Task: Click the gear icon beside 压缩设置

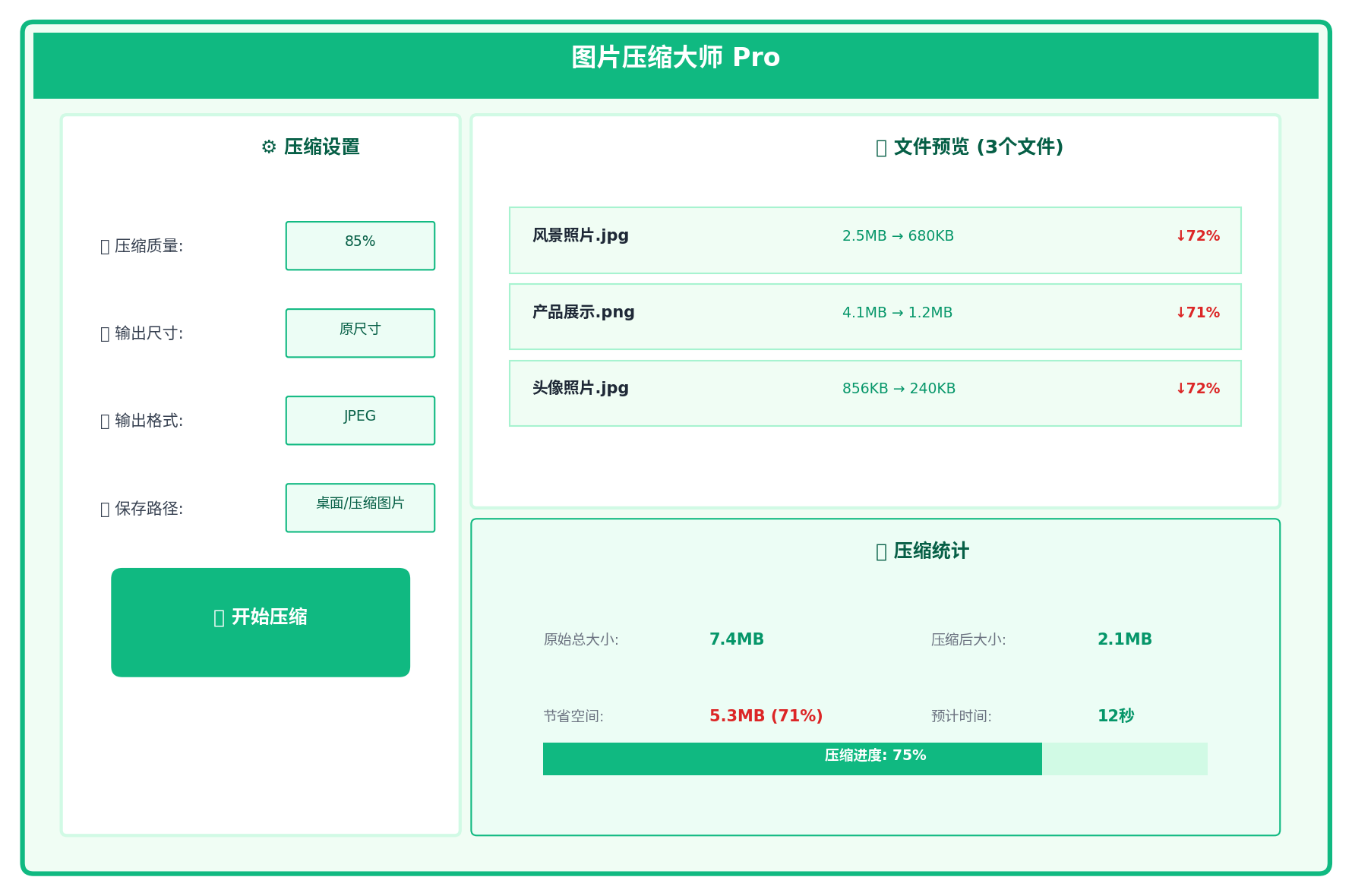Action: pos(267,147)
